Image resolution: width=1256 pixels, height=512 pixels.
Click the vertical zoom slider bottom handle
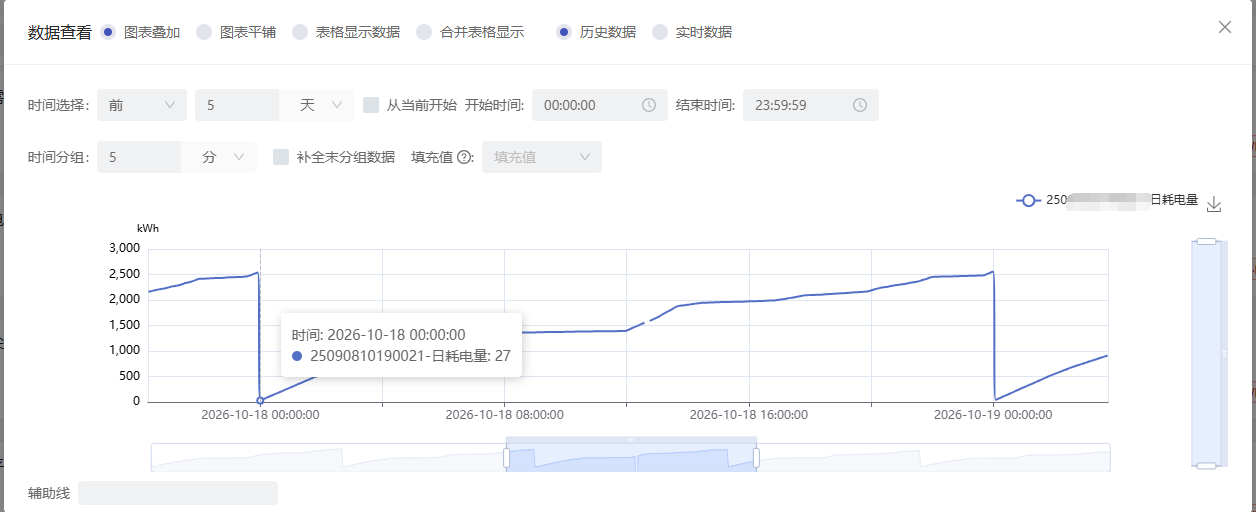point(1207,465)
